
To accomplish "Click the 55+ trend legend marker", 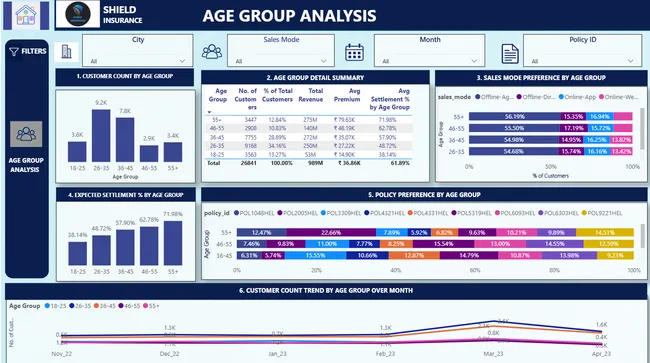I will pyautogui.click(x=146, y=306).
